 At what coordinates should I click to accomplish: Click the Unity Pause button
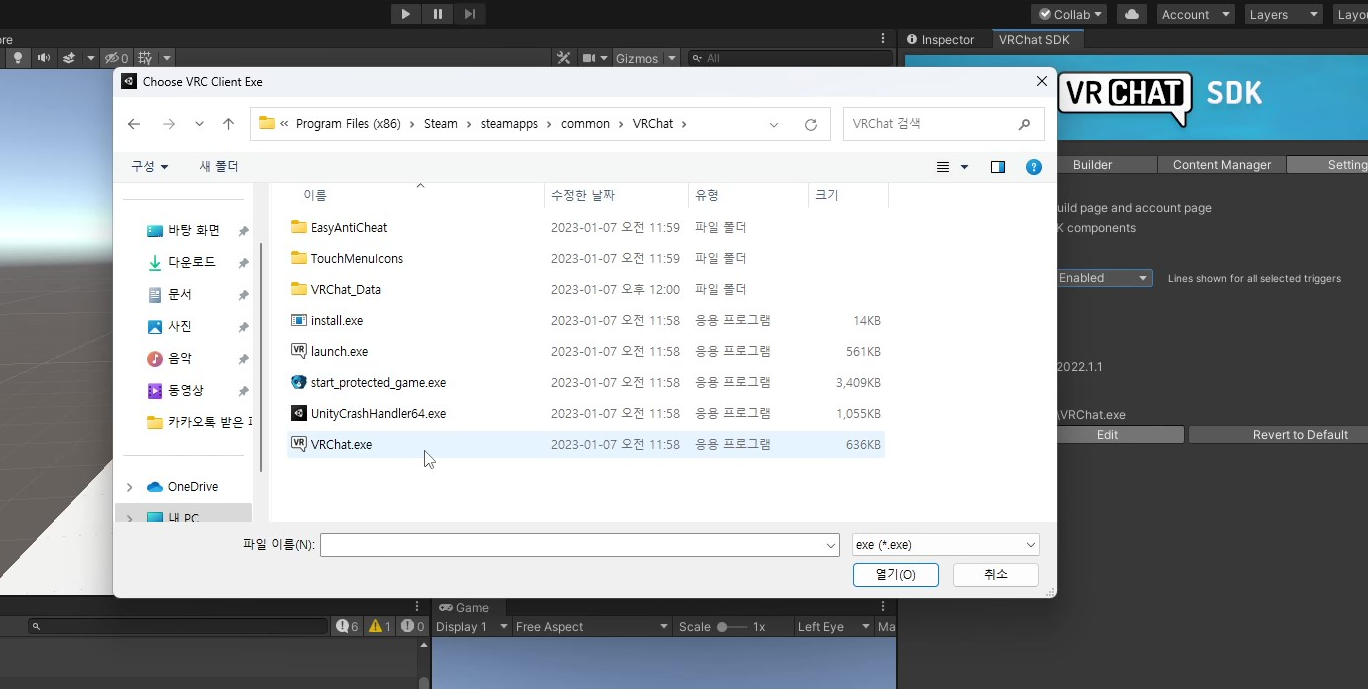[438, 14]
